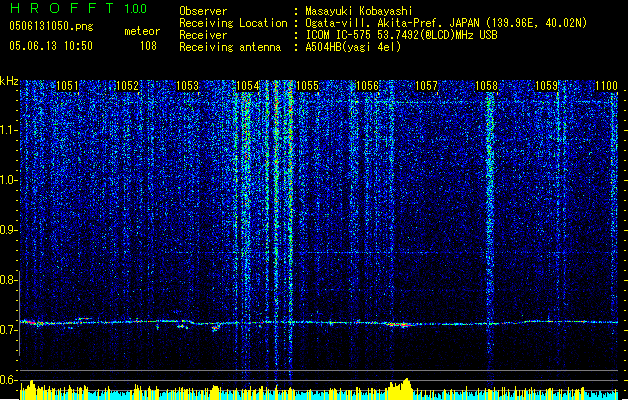629x400 pixels.
Task: Click the 1053 time marker
Action: point(187,86)
